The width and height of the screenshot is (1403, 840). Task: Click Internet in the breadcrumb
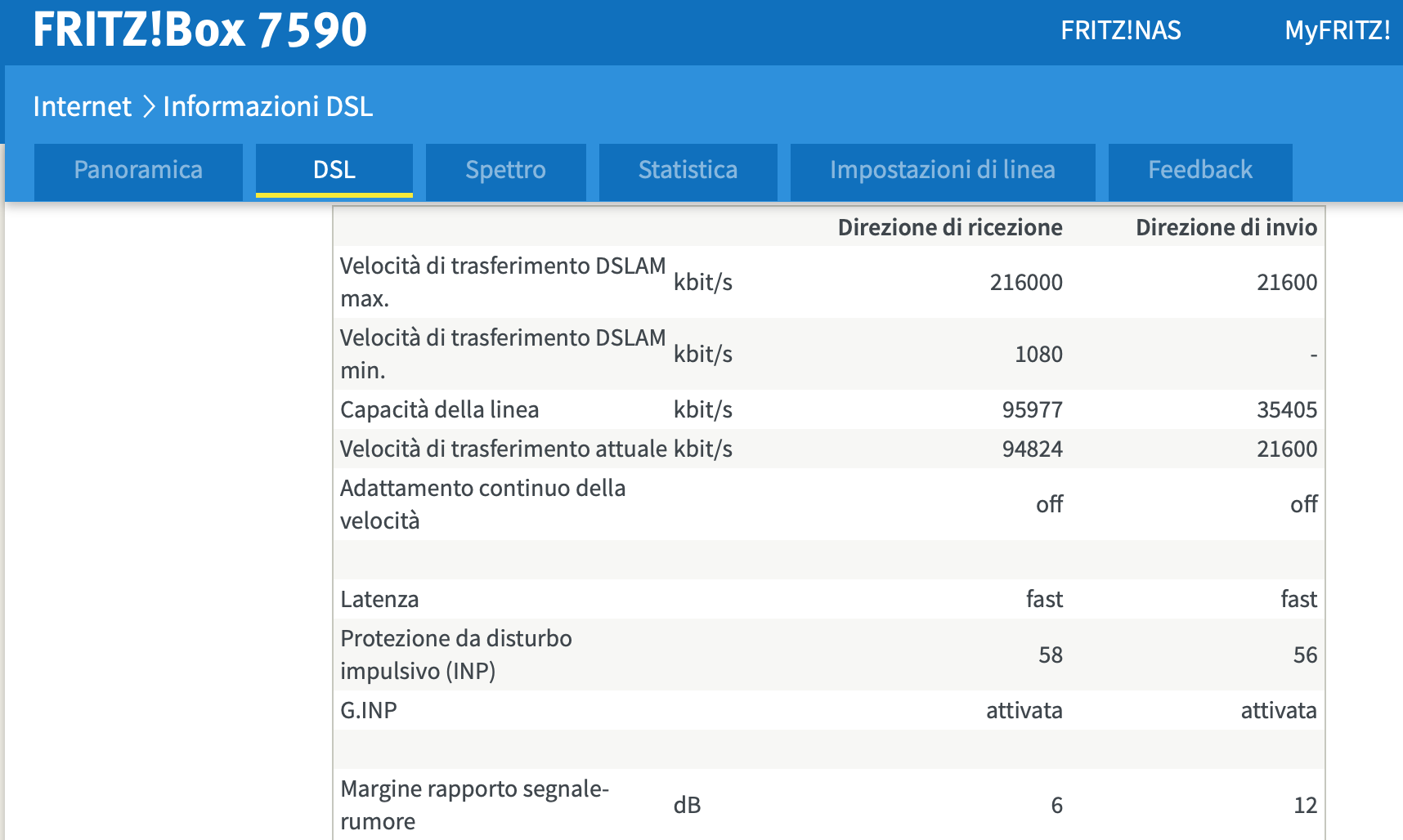pyautogui.click(x=82, y=106)
